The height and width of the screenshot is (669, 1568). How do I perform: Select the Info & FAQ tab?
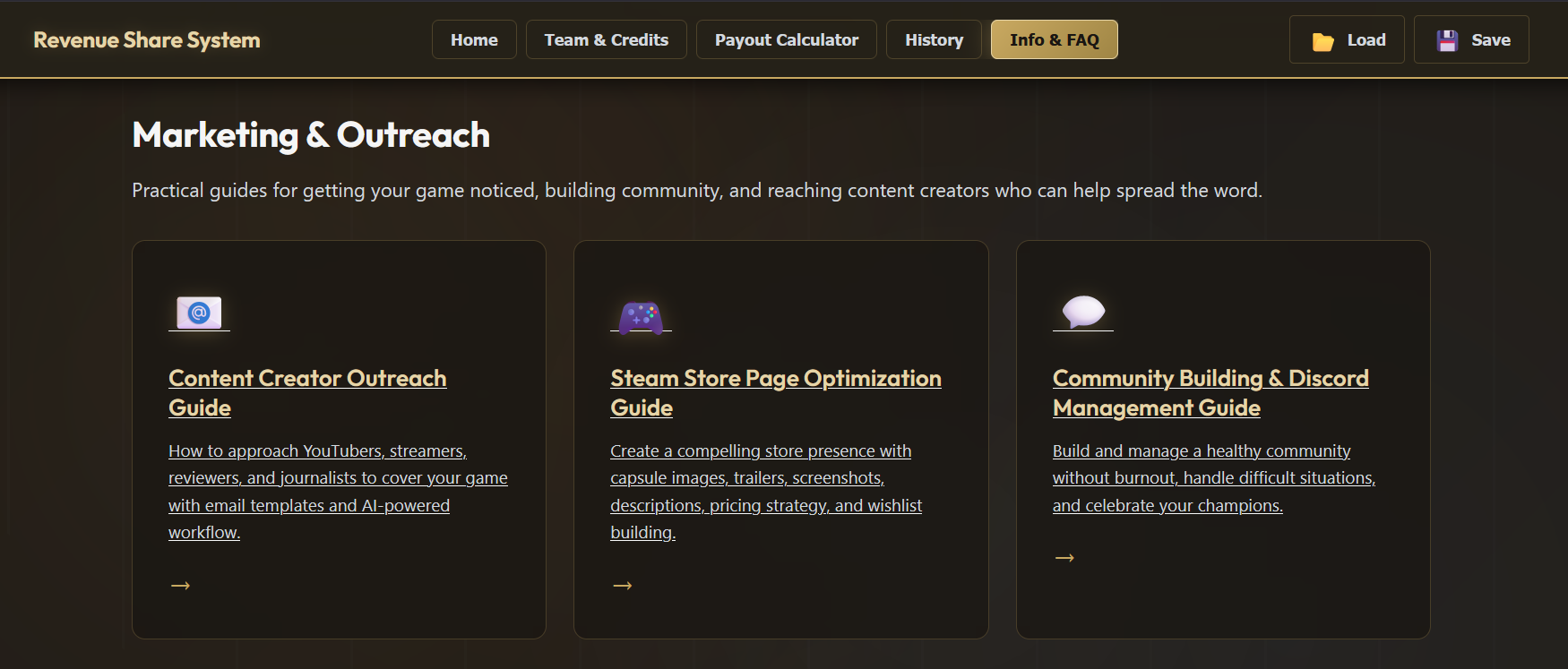1054,40
